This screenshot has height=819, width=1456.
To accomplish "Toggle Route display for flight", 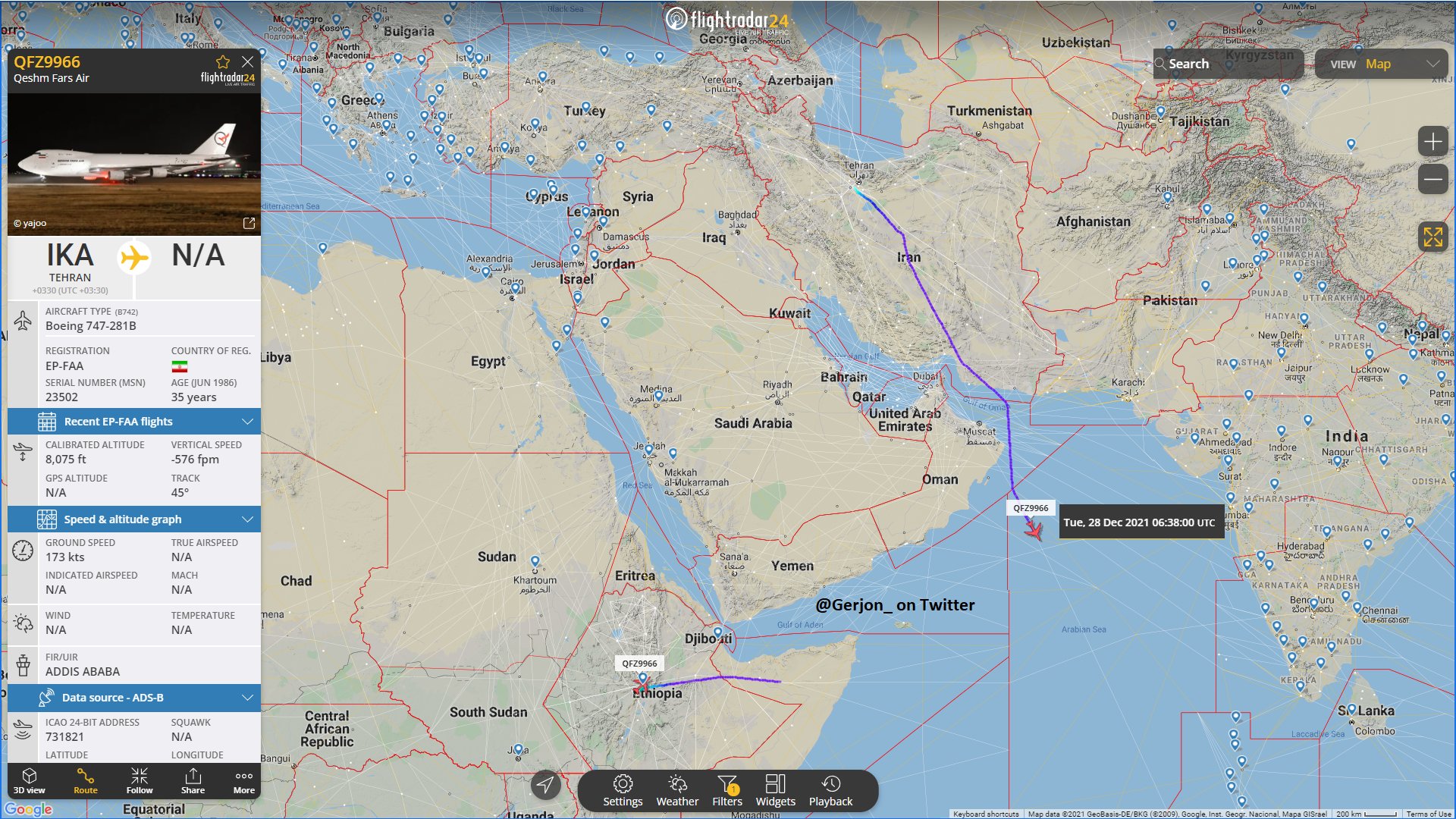I will 86,780.
